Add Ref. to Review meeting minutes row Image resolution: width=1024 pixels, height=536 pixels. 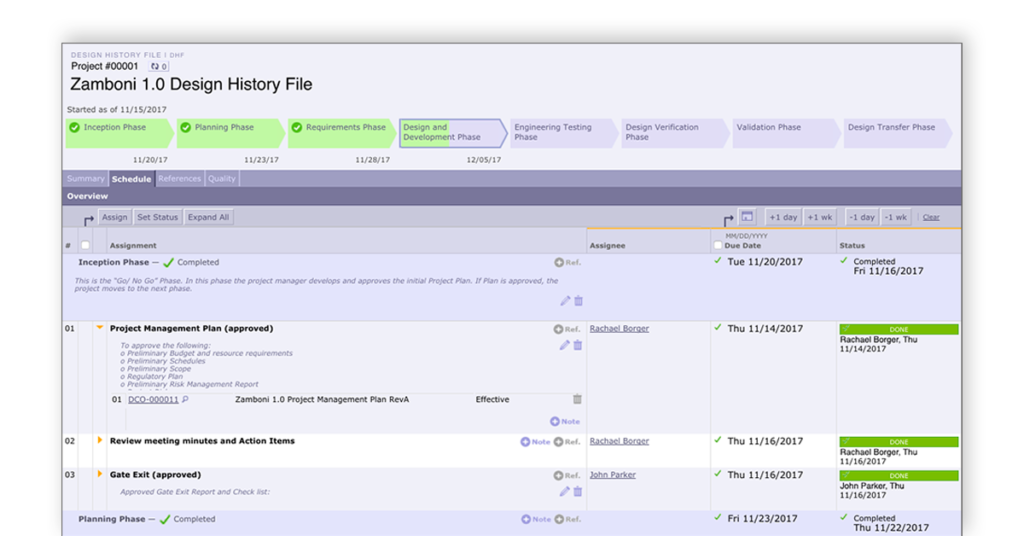pyautogui.click(x=567, y=442)
